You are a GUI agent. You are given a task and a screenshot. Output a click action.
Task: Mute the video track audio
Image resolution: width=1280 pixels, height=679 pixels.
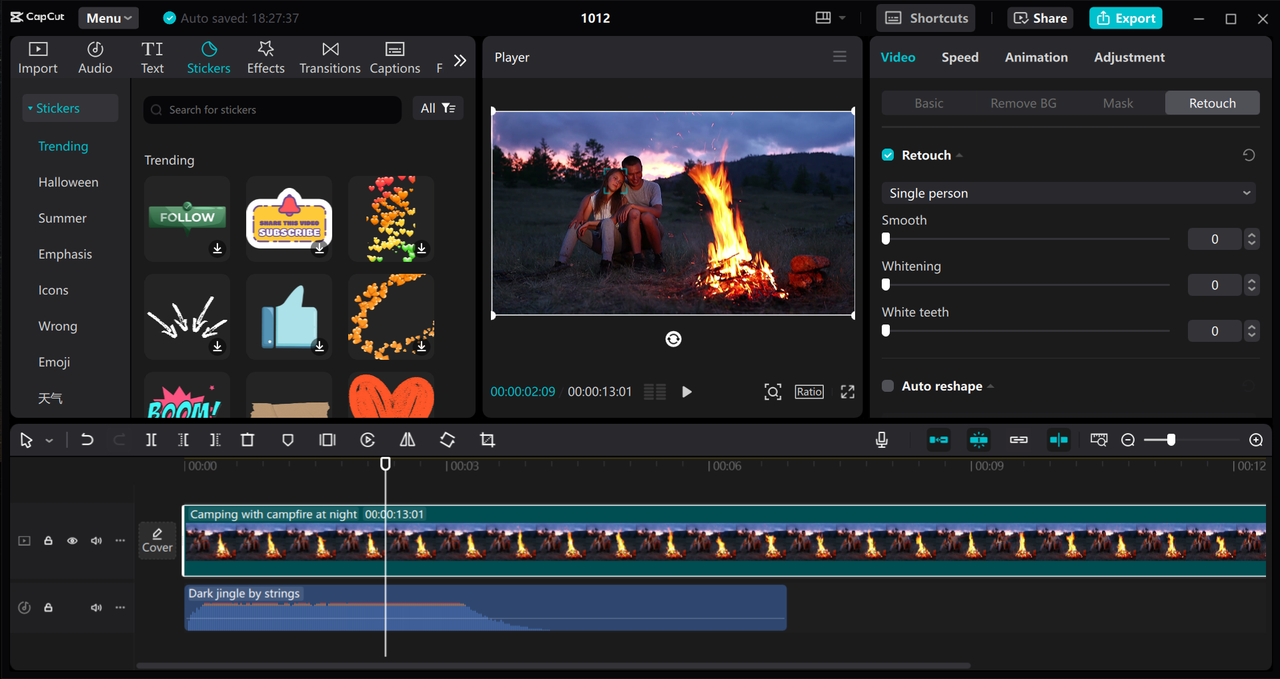coord(96,541)
